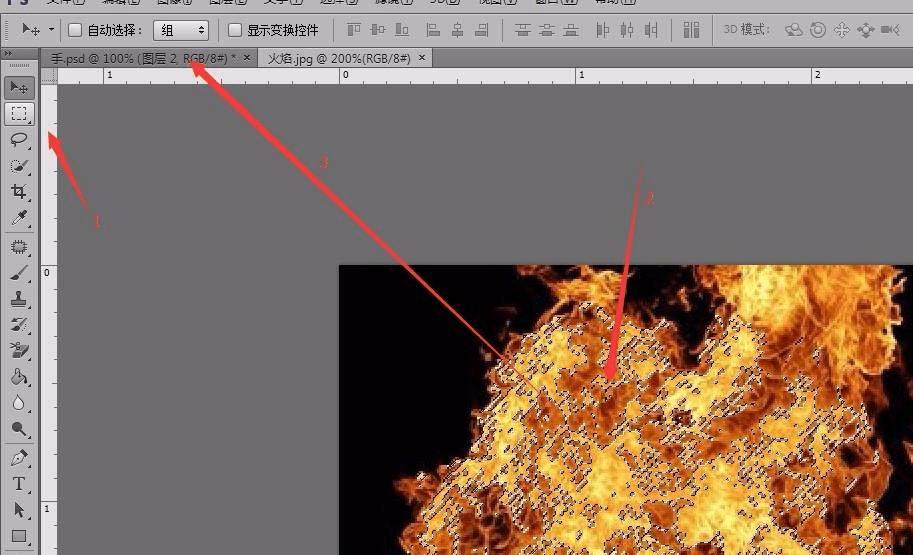Distribute bottom edges in options bar
913x555 pixels.
(571, 30)
